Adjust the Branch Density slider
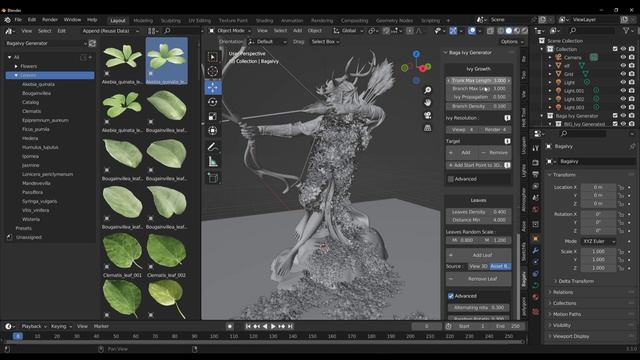Screen dimensions: 640x360 (478, 106)
